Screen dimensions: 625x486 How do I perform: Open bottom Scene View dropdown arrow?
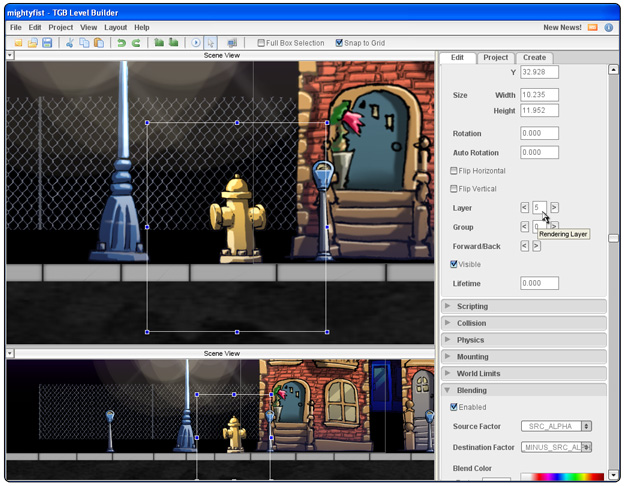(x=10, y=353)
